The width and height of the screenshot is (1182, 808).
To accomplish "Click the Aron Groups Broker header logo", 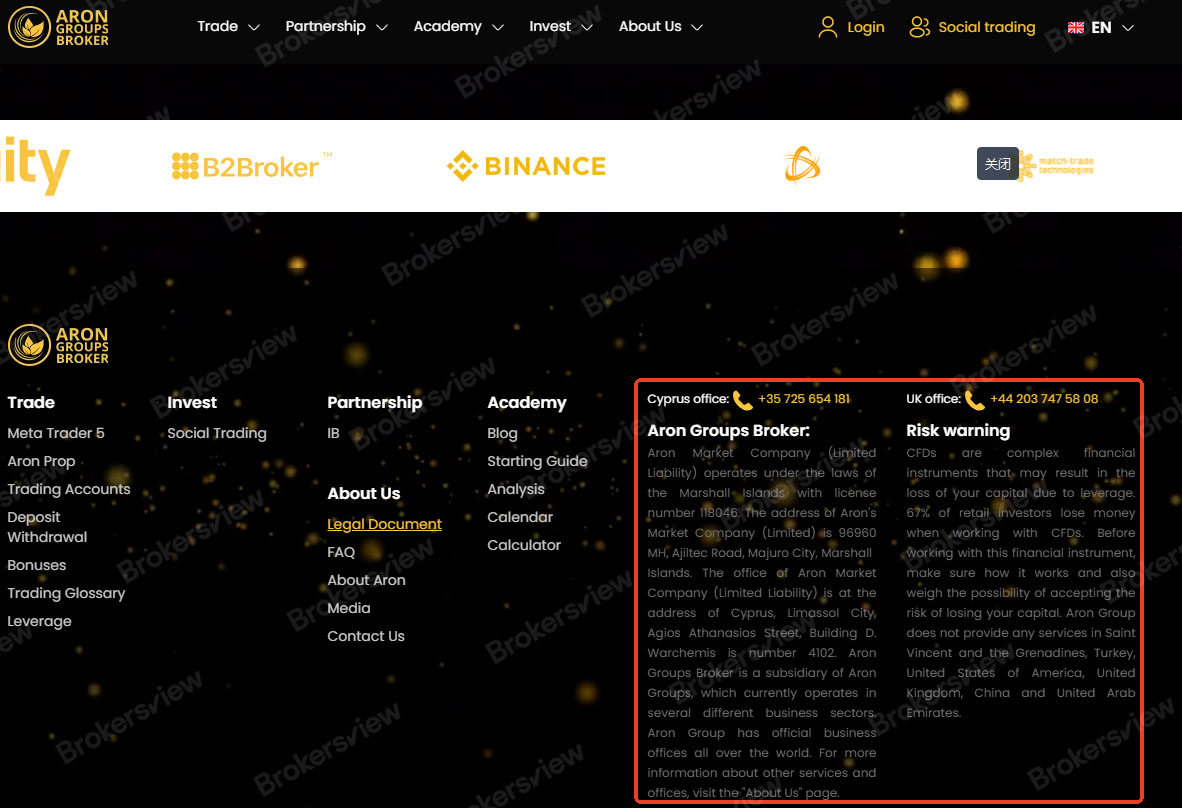I will 58,29.
